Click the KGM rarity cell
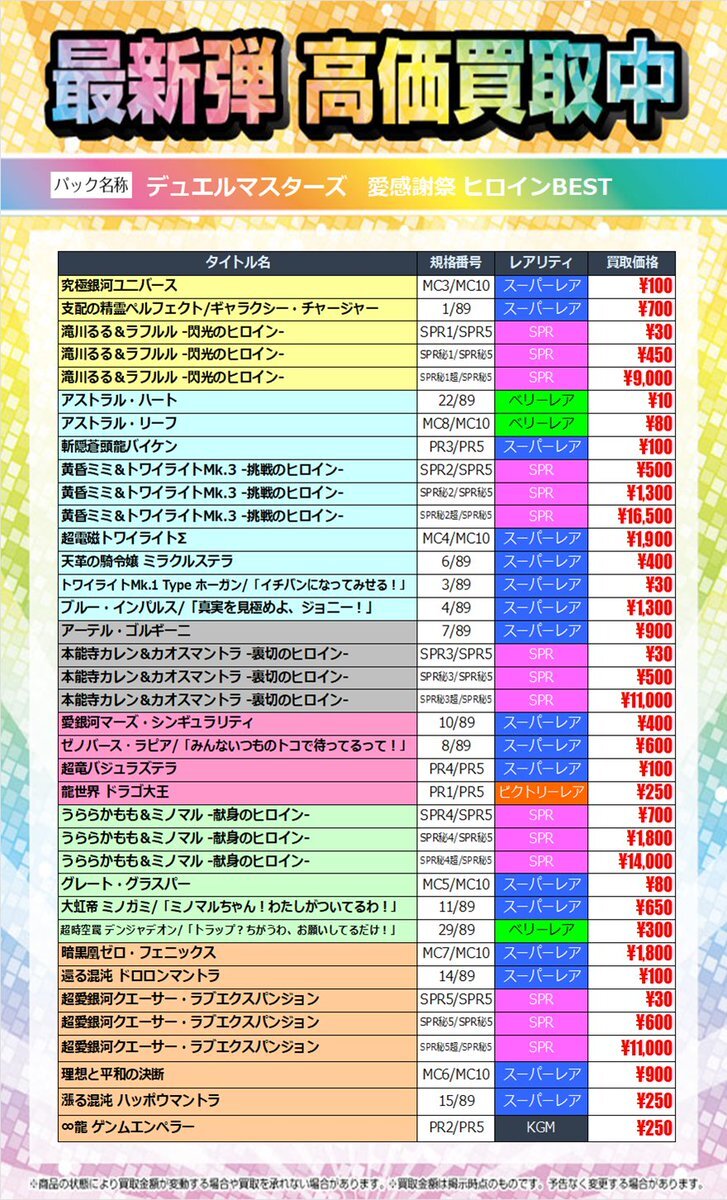Image resolution: width=727 pixels, height=1200 pixels. pos(540,1128)
